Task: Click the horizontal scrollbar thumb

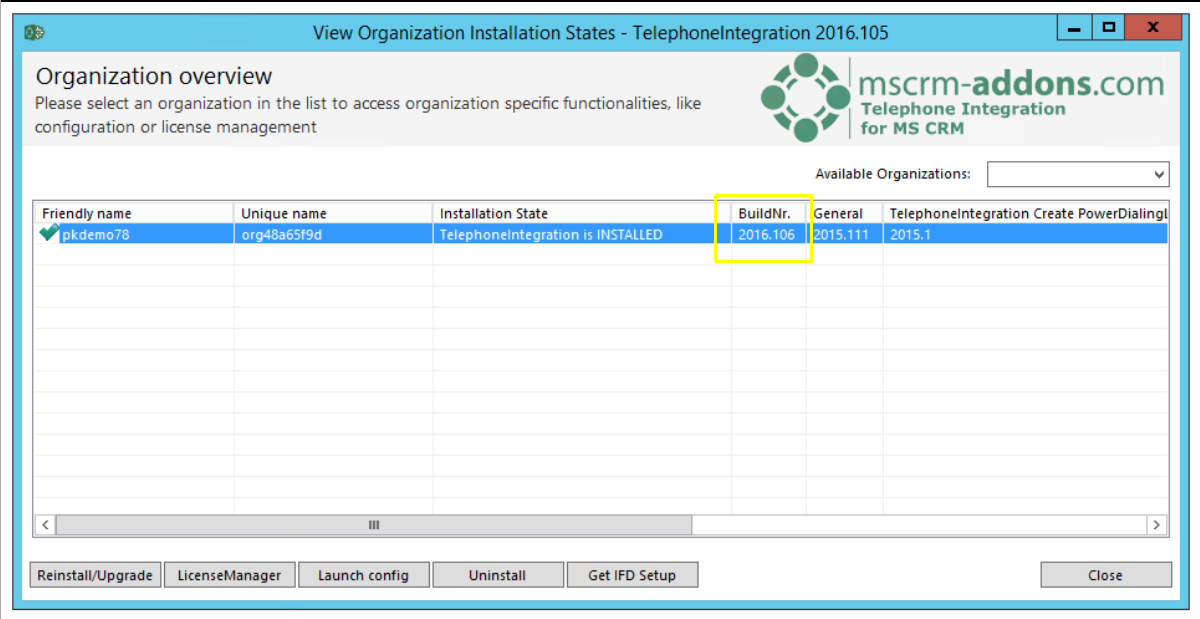Action: [374, 525]
